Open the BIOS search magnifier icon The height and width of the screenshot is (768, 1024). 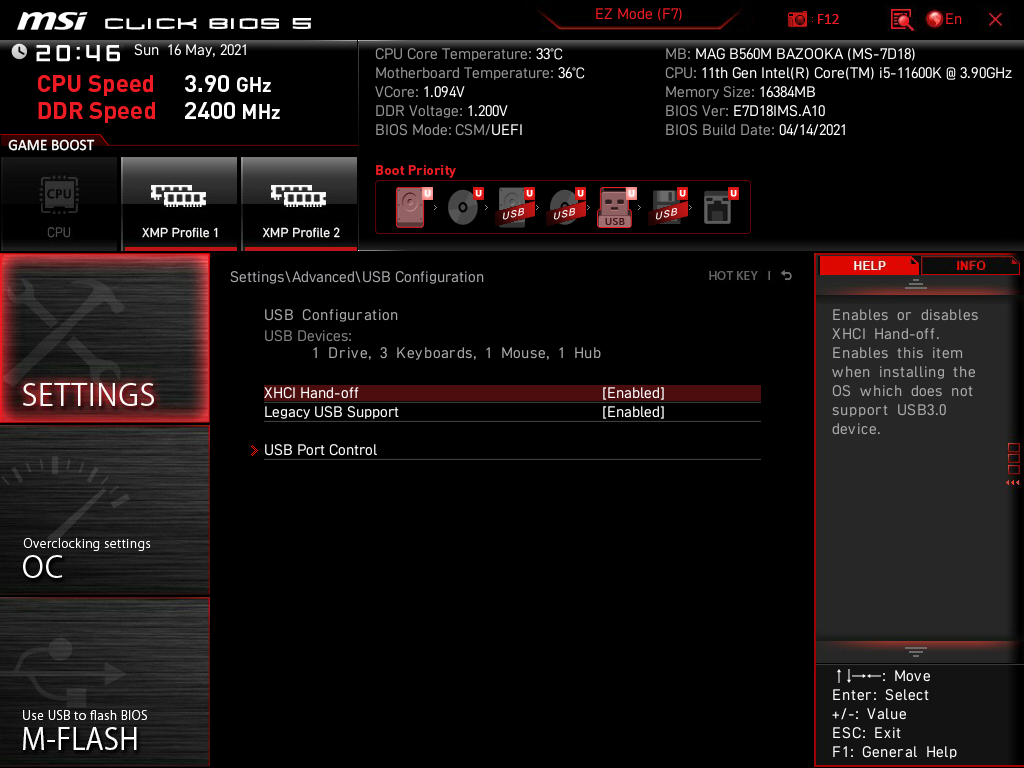902,20
